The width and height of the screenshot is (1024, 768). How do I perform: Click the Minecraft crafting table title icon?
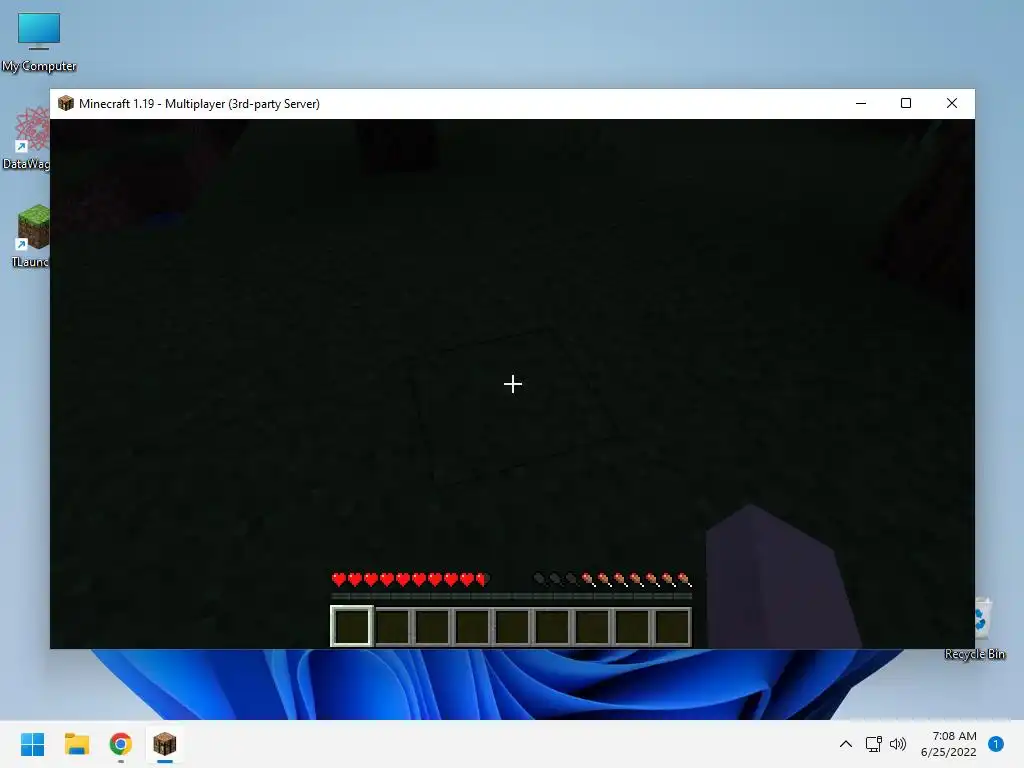point(65,103)
